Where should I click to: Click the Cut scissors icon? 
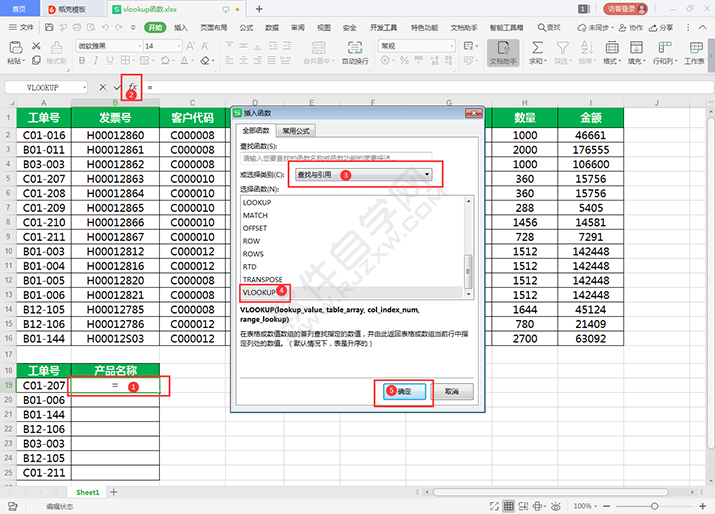[x=36, y=46]
